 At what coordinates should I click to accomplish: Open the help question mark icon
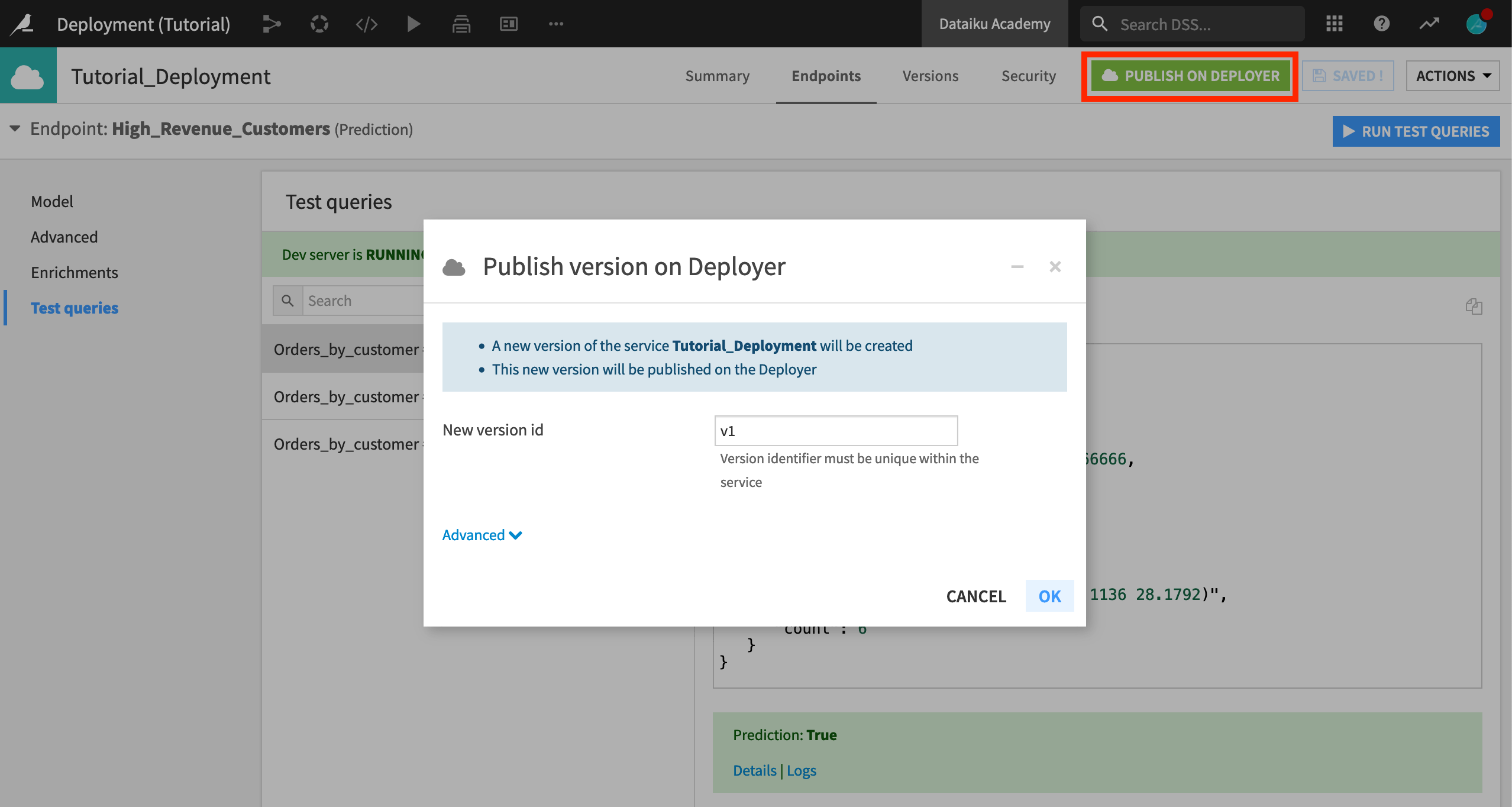tap(1382, 24)
